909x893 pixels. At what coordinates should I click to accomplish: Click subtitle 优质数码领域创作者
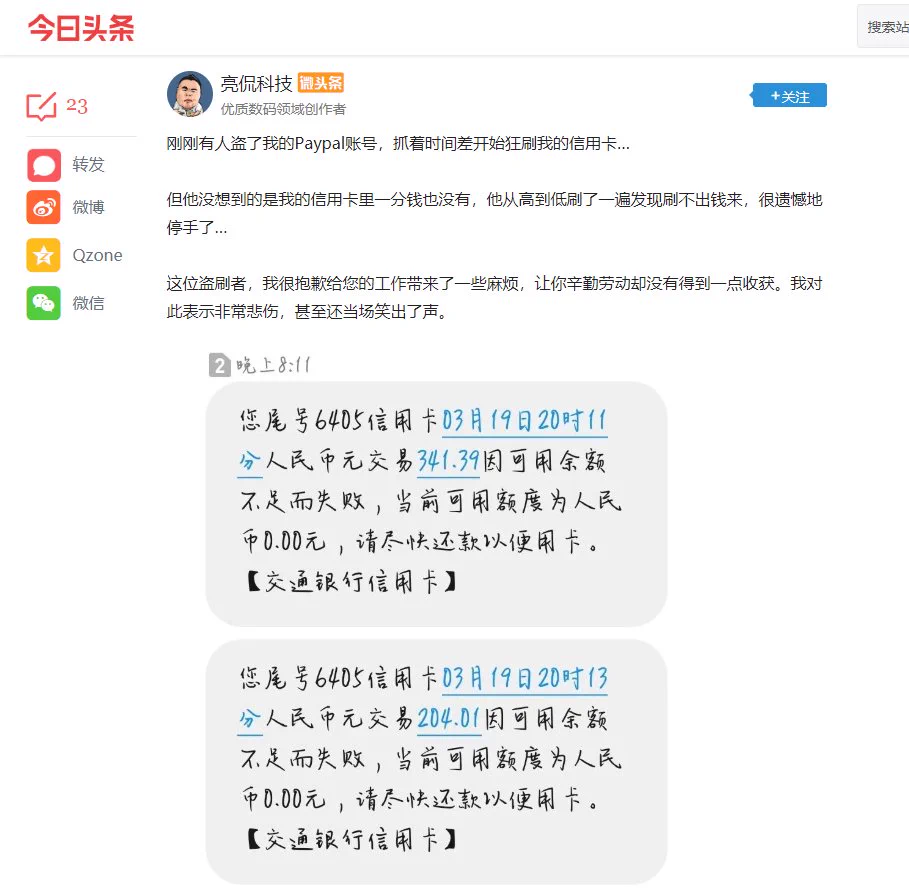tap(283, 109)
